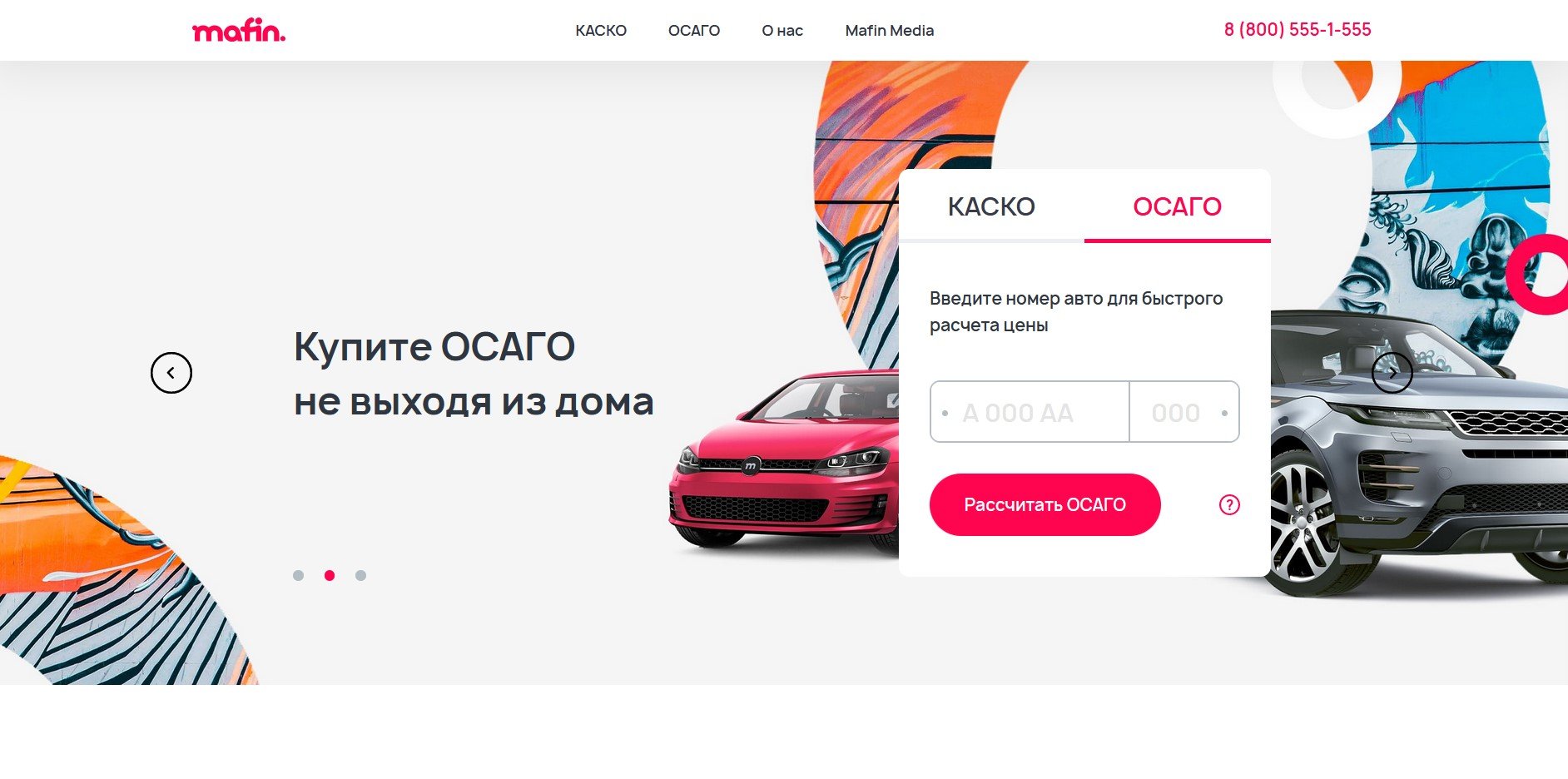The height and width of the screenshot is (779, 1568).
Task: Open КАСКО in top navigation
Action: [601, 31]
